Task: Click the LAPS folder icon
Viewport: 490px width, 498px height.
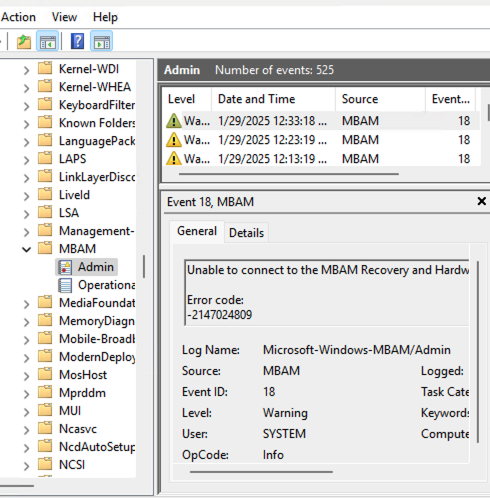Action: [x=45, y=158]
